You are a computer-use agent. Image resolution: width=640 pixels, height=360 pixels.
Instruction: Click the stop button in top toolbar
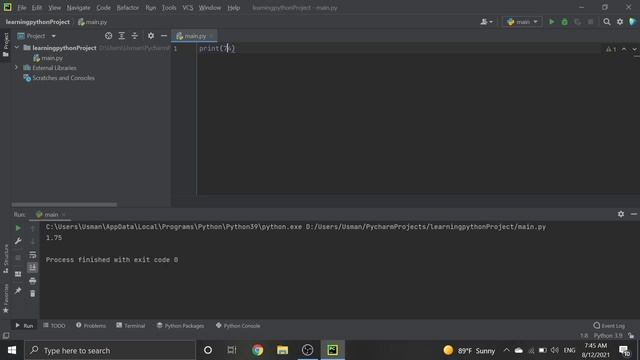pos(590,22)
